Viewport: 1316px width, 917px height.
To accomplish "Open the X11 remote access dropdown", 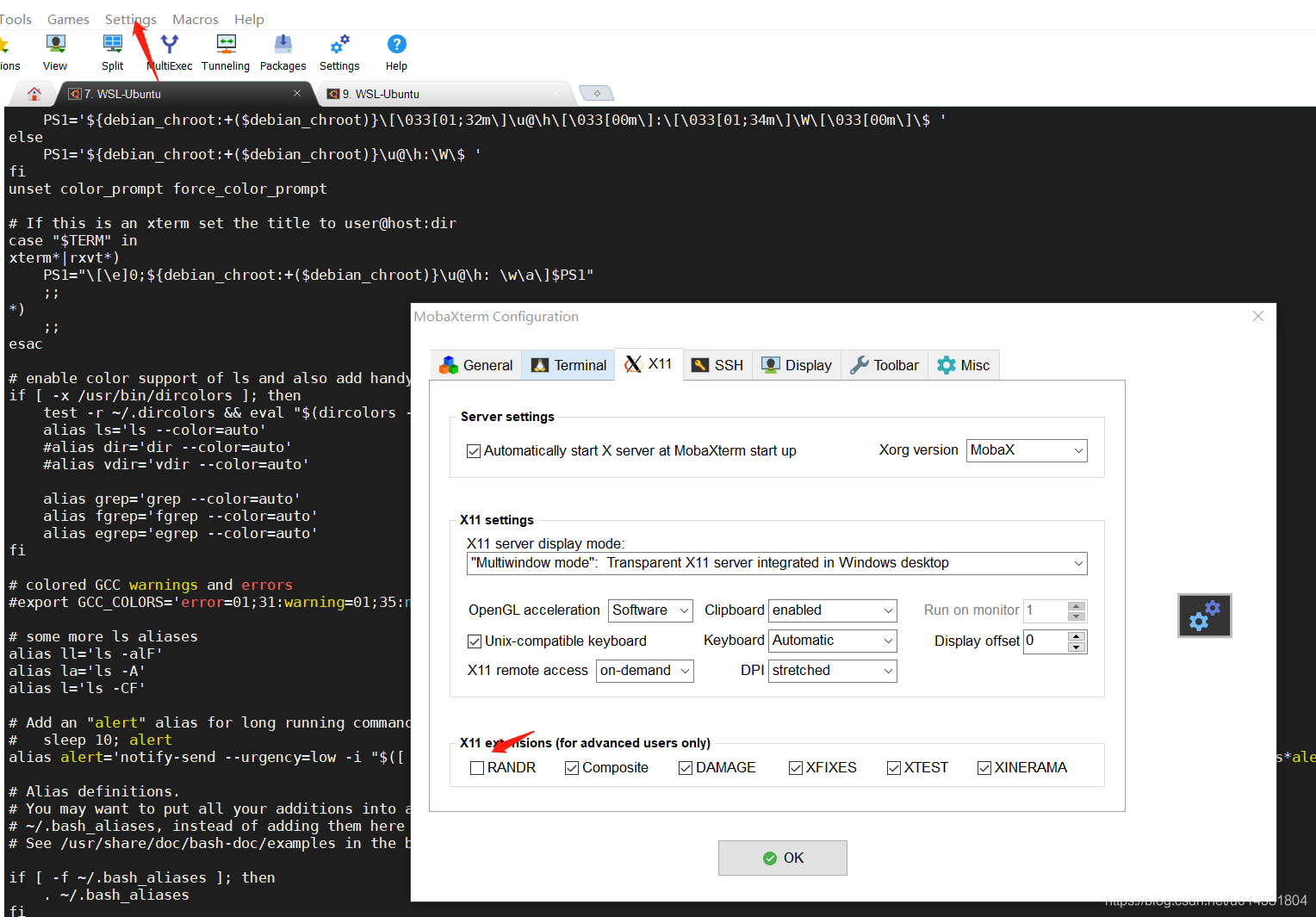I will 644,671.
